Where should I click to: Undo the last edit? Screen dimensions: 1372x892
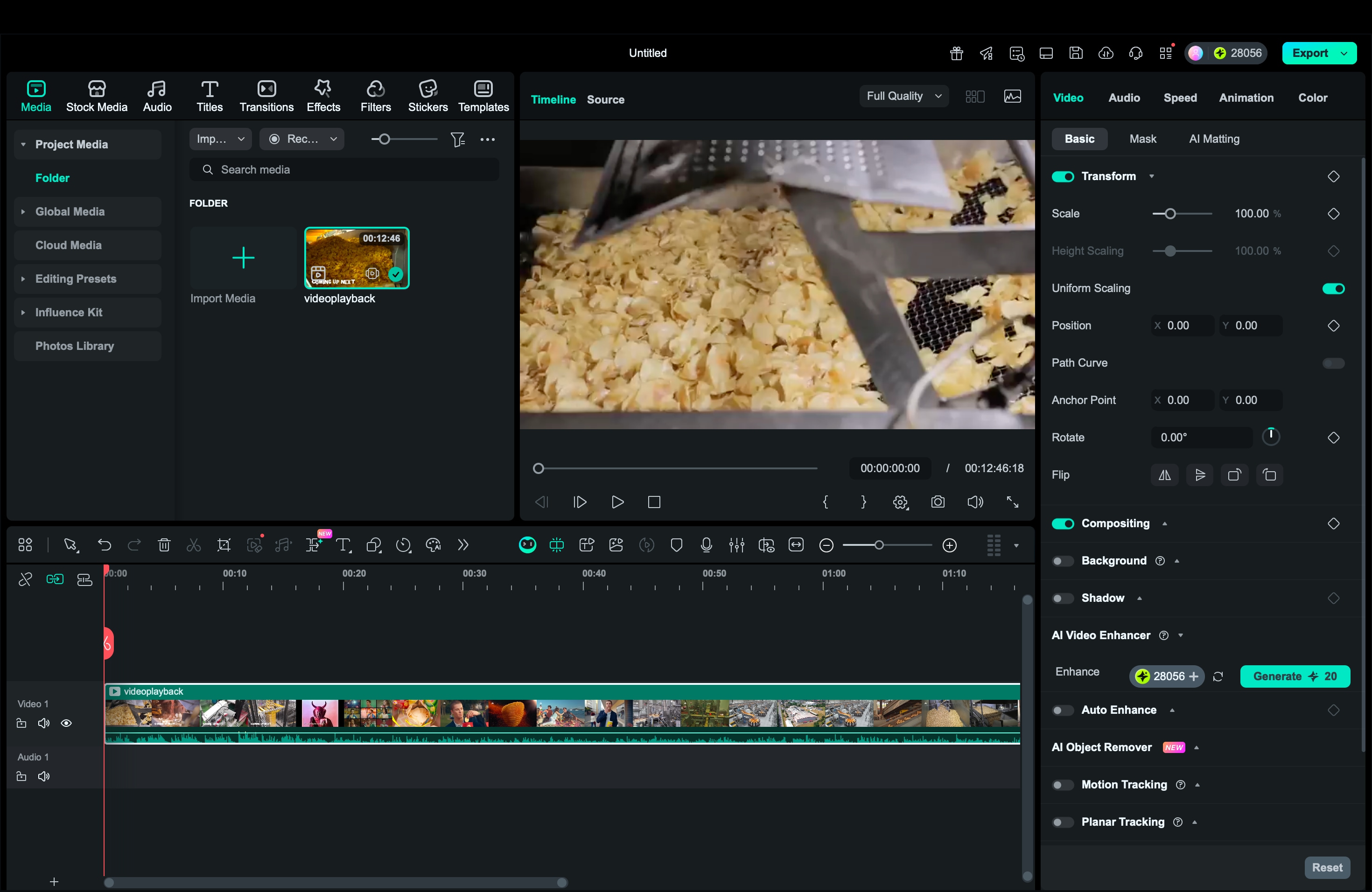(105, 544)
